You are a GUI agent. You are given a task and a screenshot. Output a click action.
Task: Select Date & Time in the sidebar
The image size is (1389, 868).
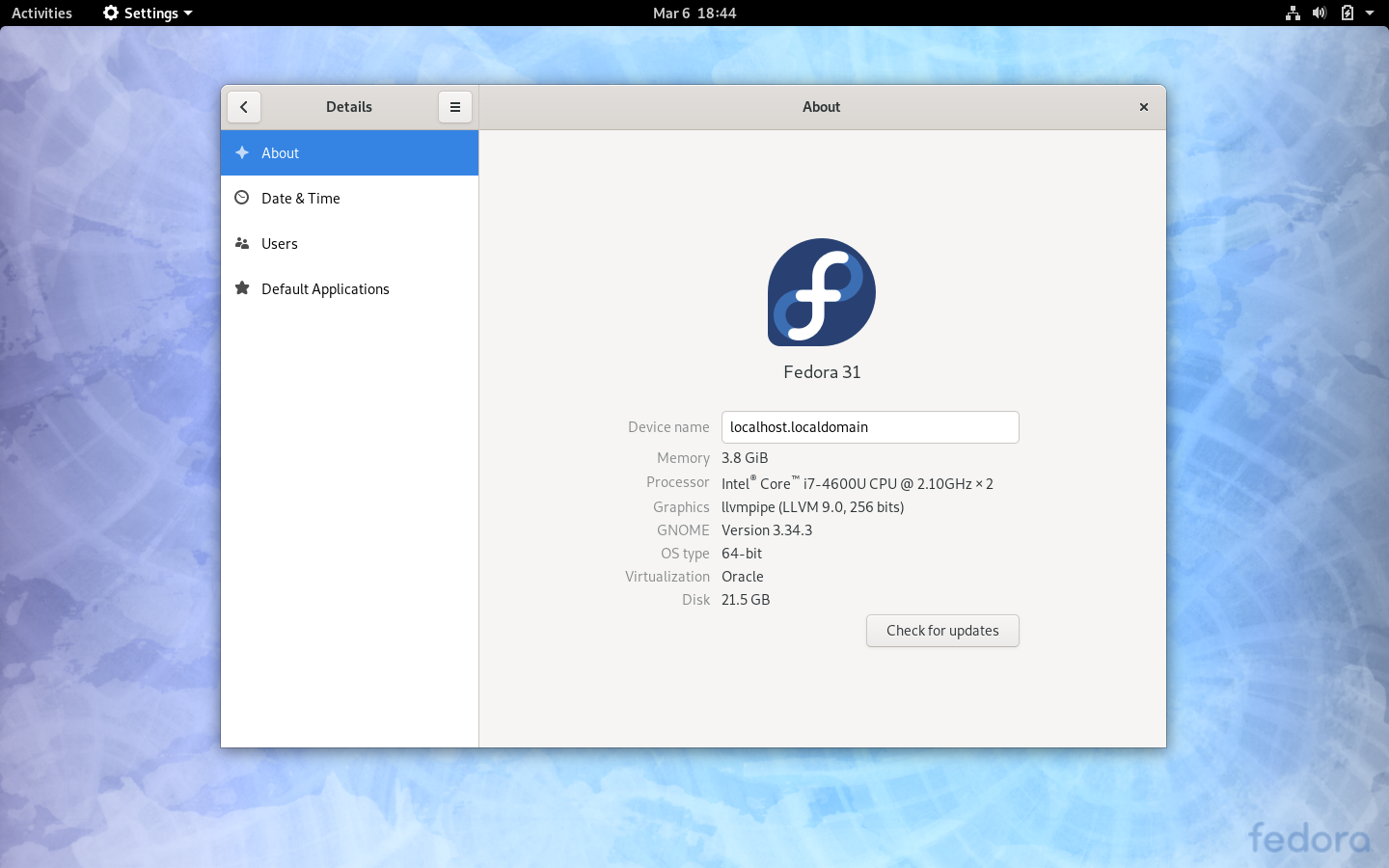349,198
